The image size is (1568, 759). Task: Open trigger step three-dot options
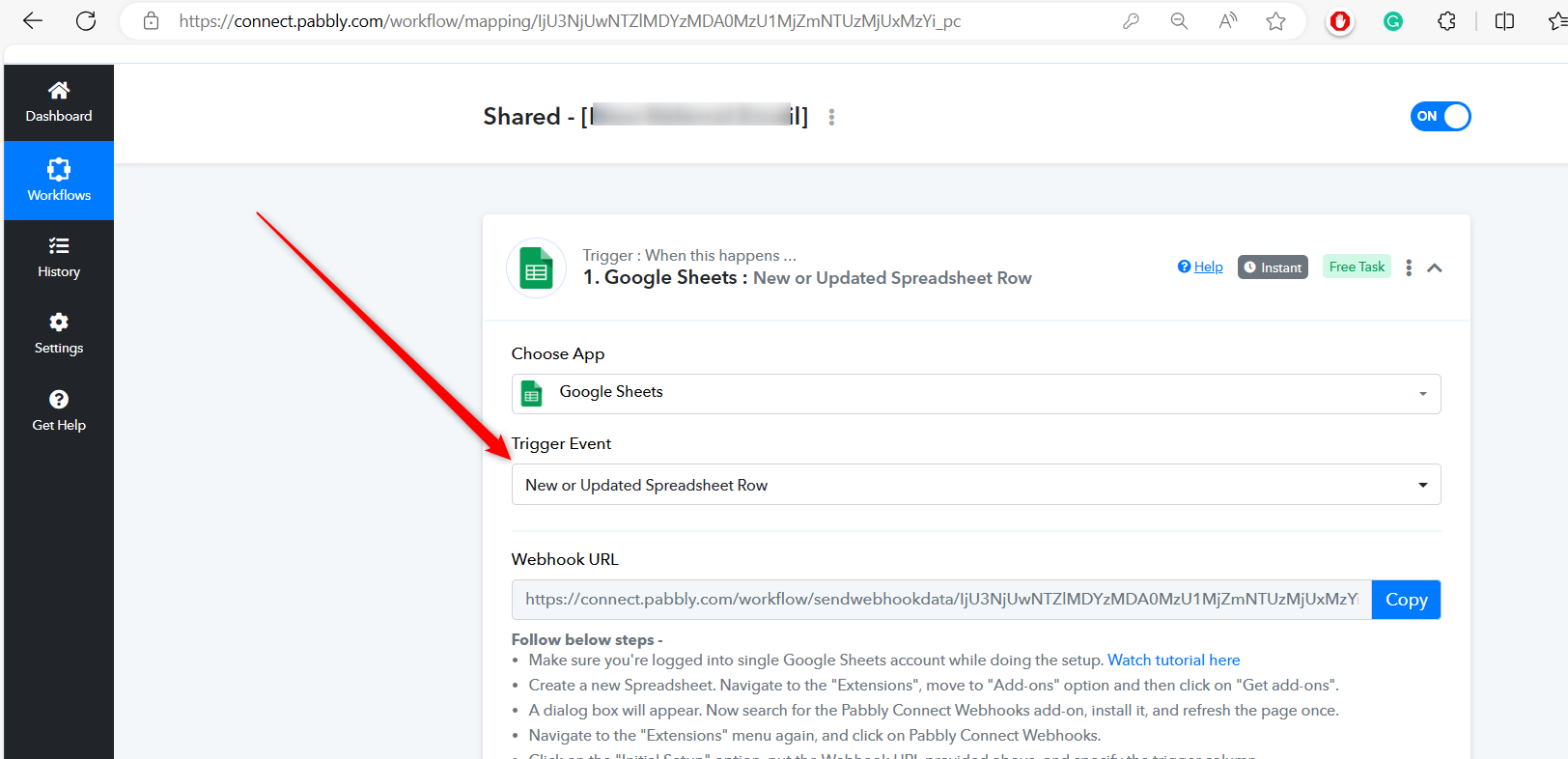point(1409,267)
